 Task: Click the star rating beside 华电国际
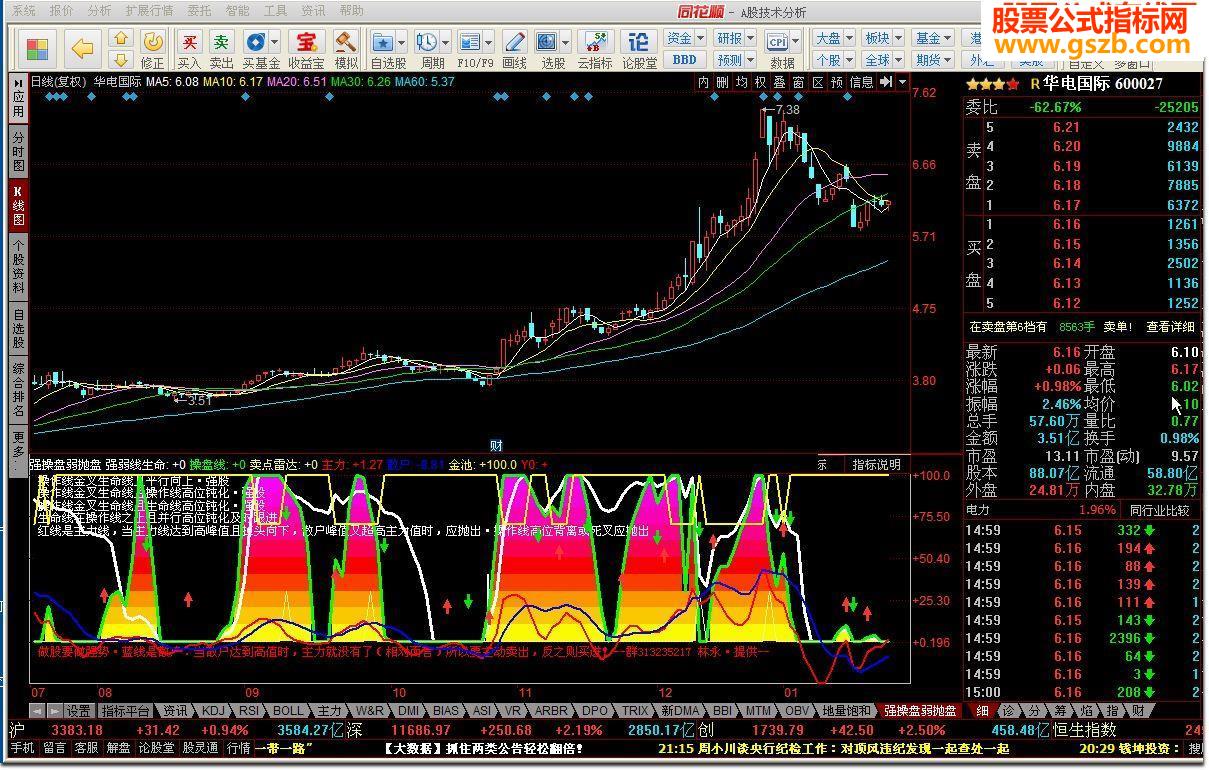click(x=994, y=84)
